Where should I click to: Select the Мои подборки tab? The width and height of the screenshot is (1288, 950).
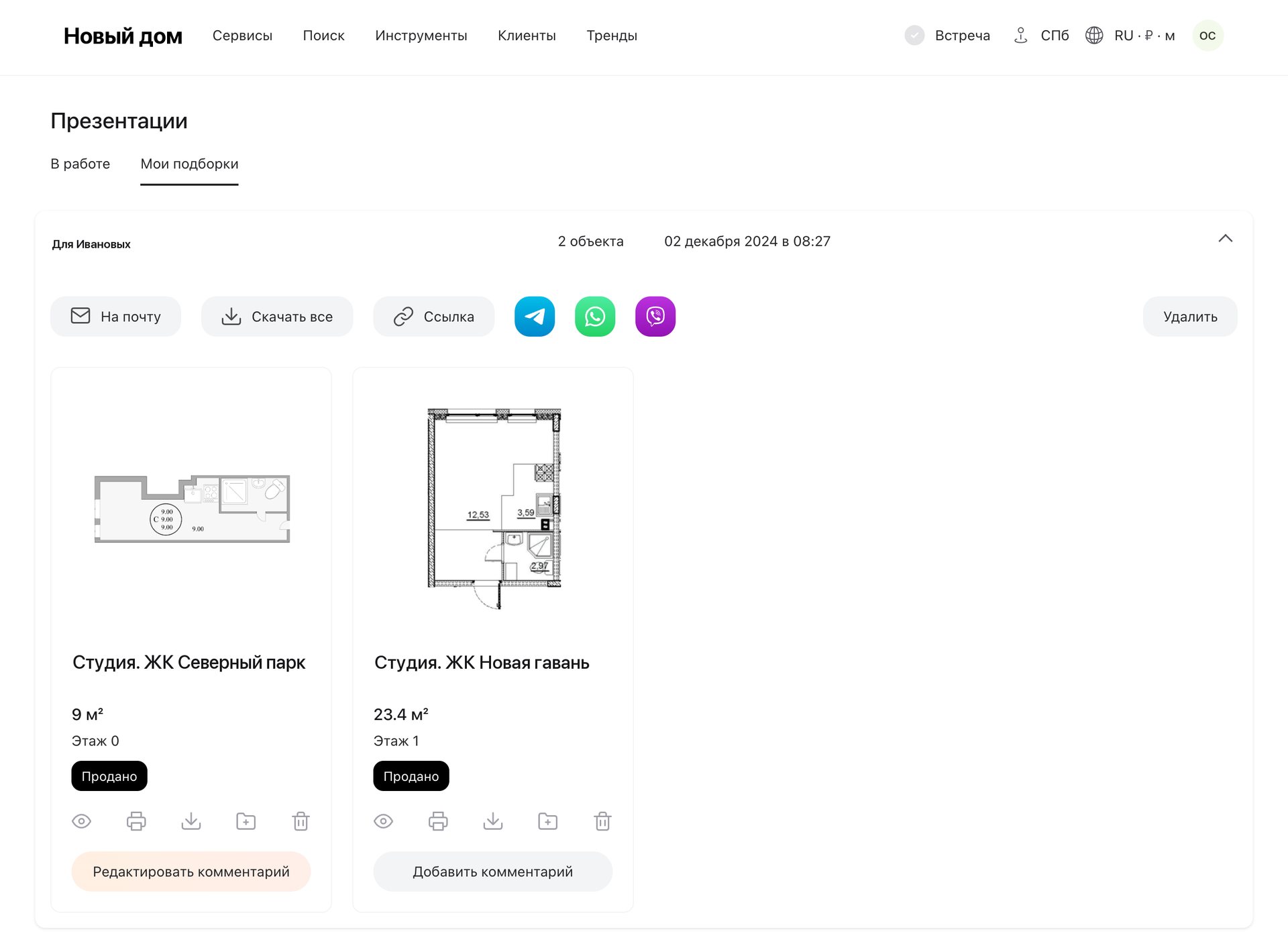tap(189, 164)
